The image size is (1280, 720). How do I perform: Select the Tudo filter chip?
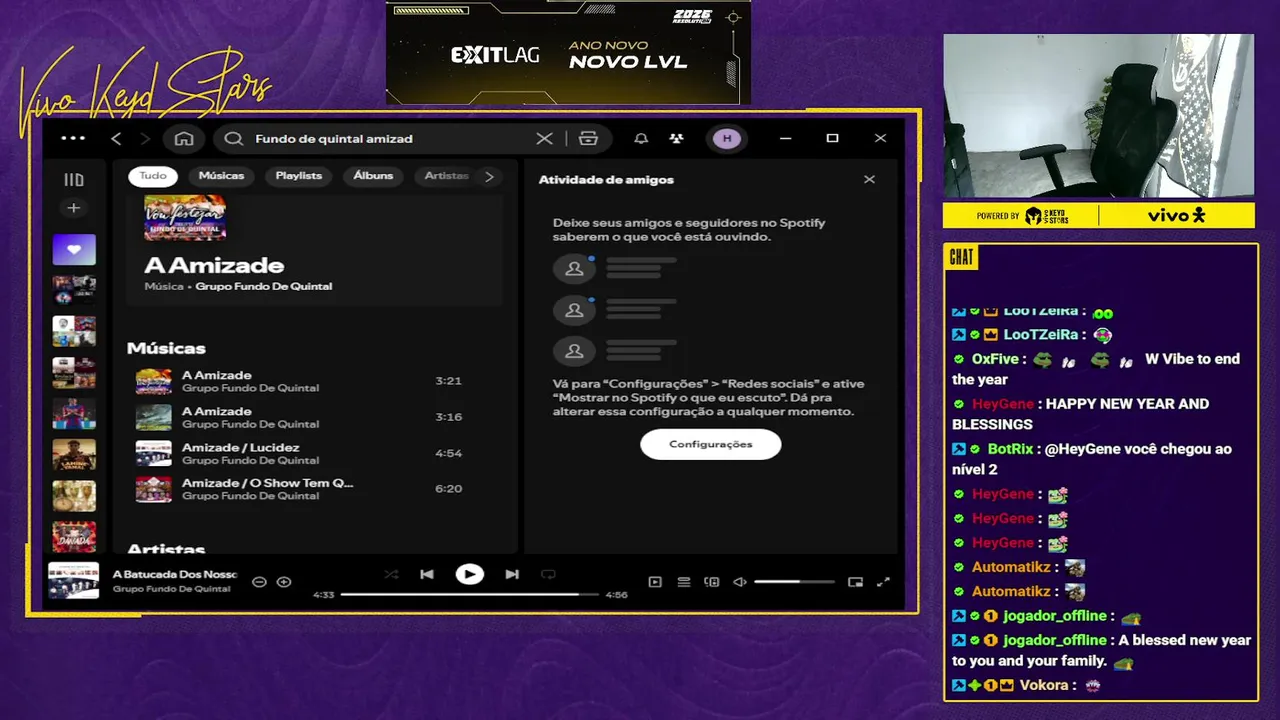coord(153,176)
